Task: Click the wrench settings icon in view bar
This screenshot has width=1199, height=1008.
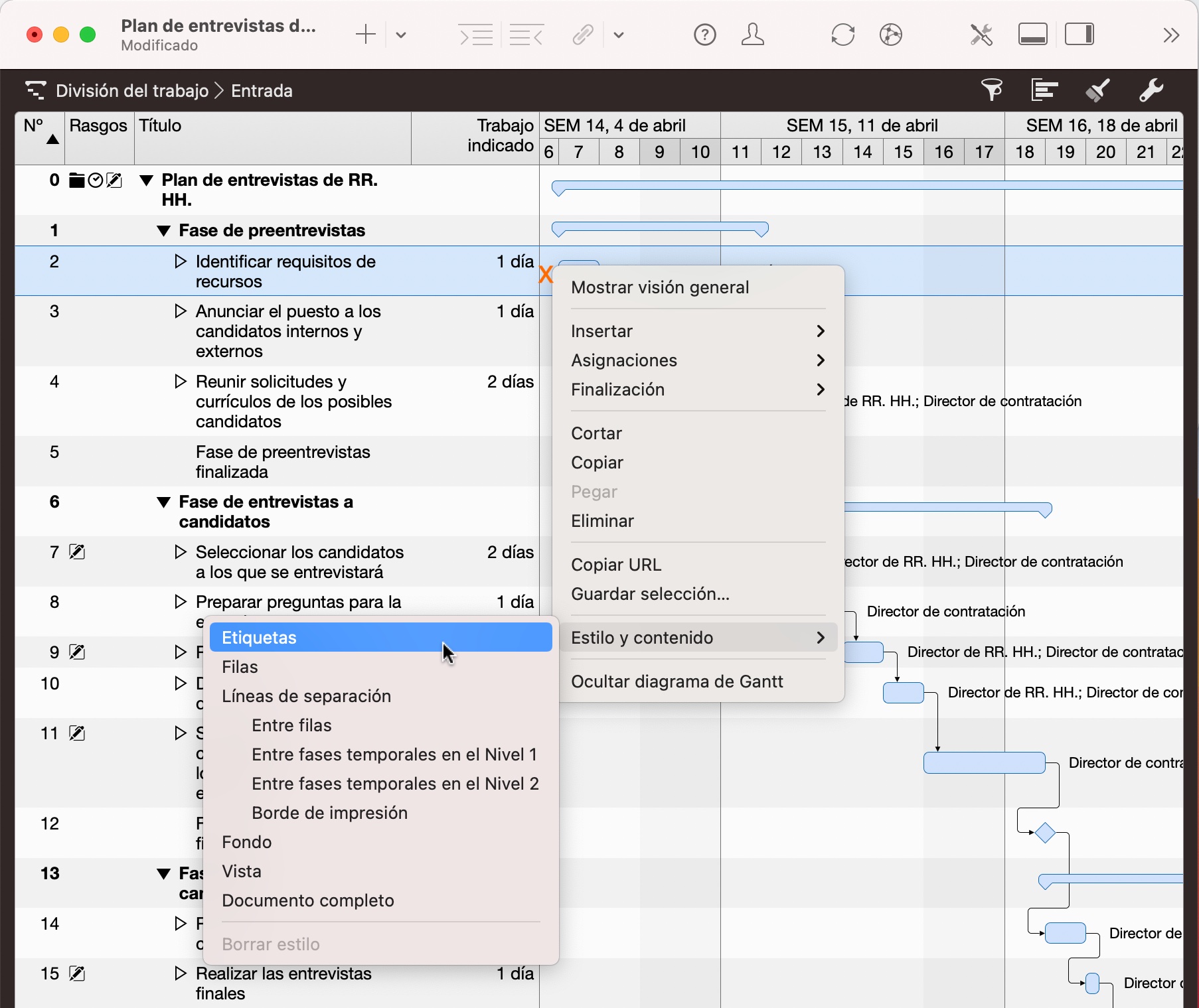Action: coord(1151,90)
